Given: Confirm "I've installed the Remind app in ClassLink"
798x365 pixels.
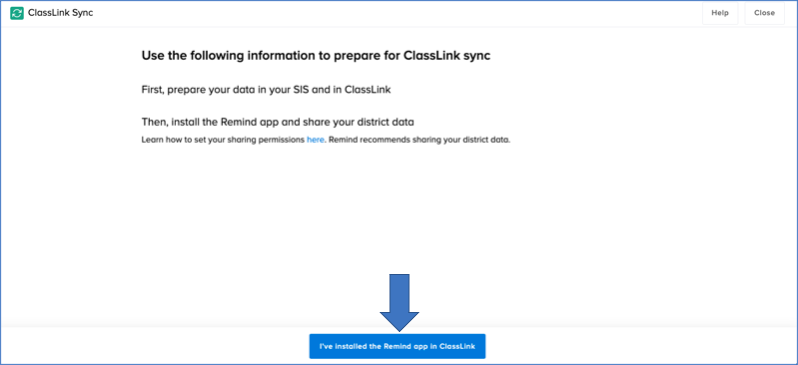Looking at the screenshot, I should (397, 346).
